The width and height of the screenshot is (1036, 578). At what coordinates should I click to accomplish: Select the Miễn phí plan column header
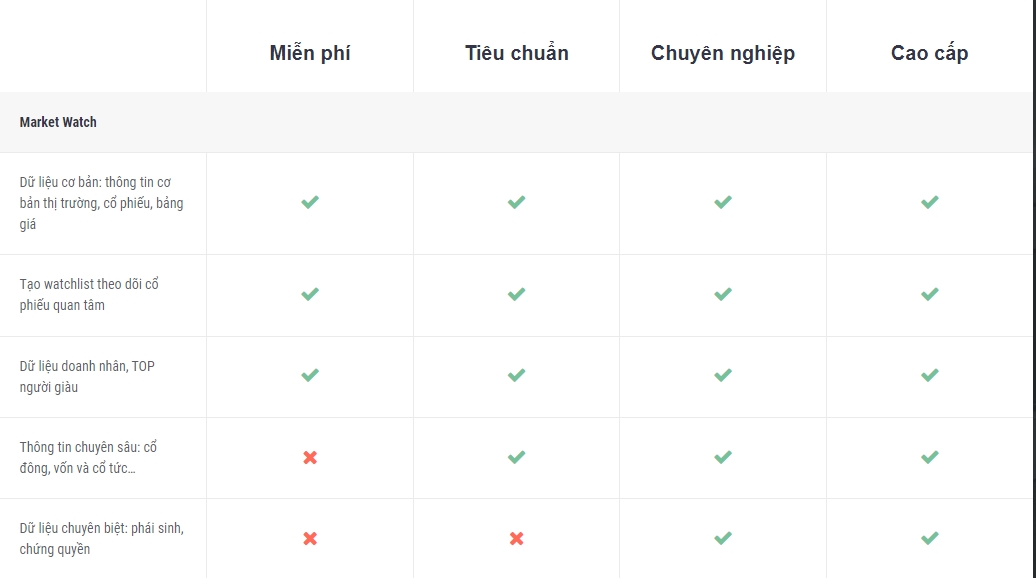click(x=310, y=53)
